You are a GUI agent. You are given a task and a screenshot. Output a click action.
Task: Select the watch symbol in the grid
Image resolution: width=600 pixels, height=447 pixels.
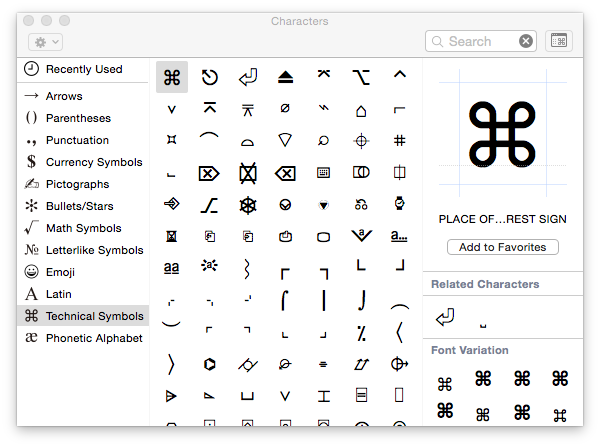coord(399,205)
